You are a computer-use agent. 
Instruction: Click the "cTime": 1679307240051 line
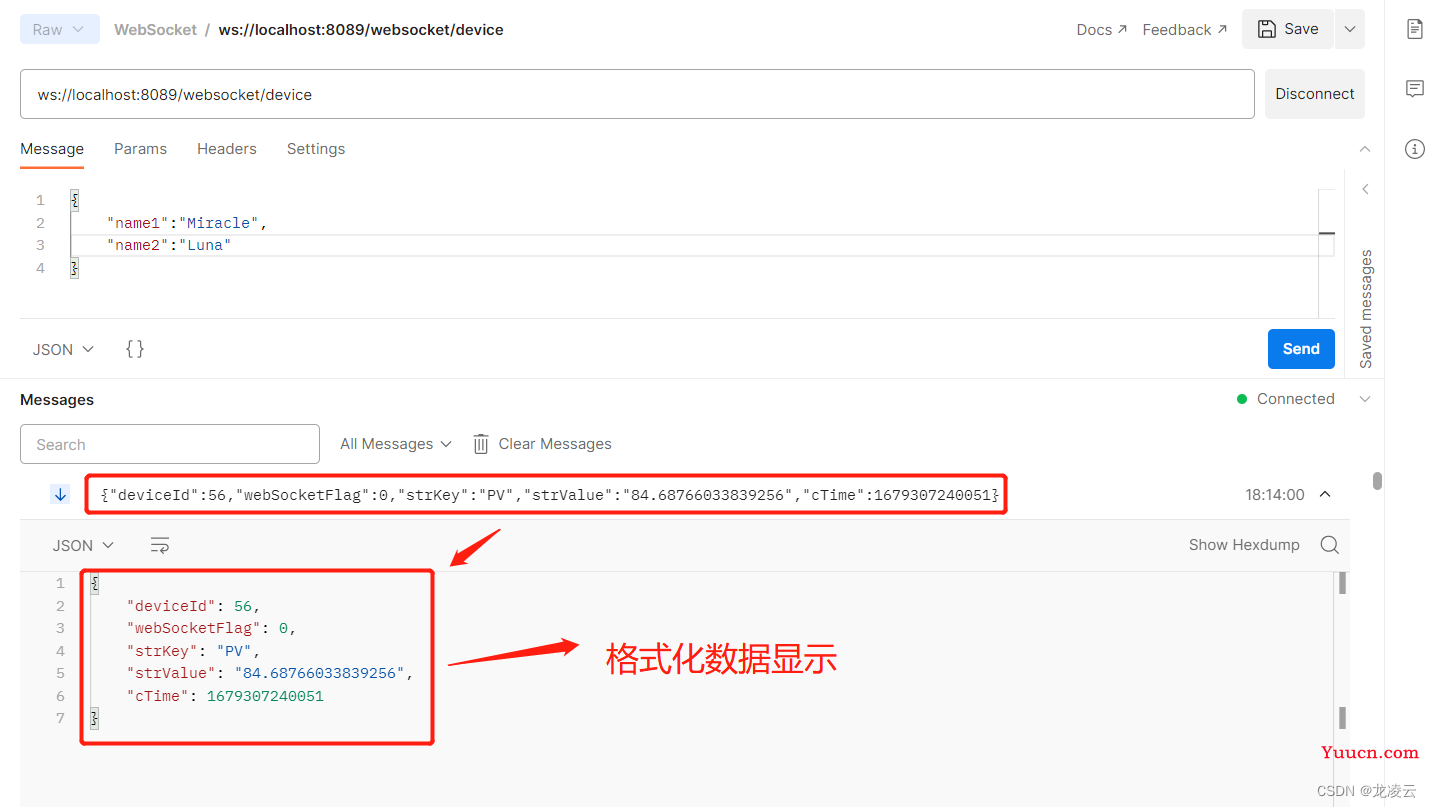point(224,696)
